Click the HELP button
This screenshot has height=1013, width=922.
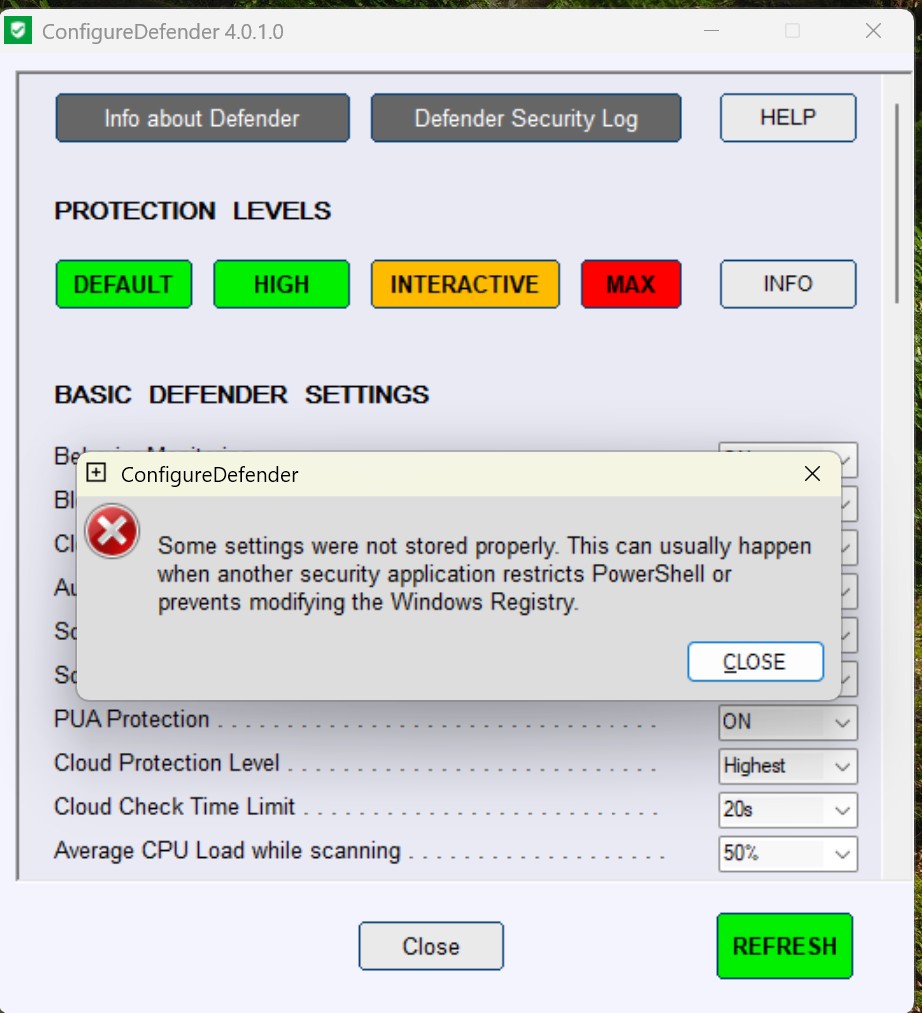pyautogui.click(x=788, y=118)
